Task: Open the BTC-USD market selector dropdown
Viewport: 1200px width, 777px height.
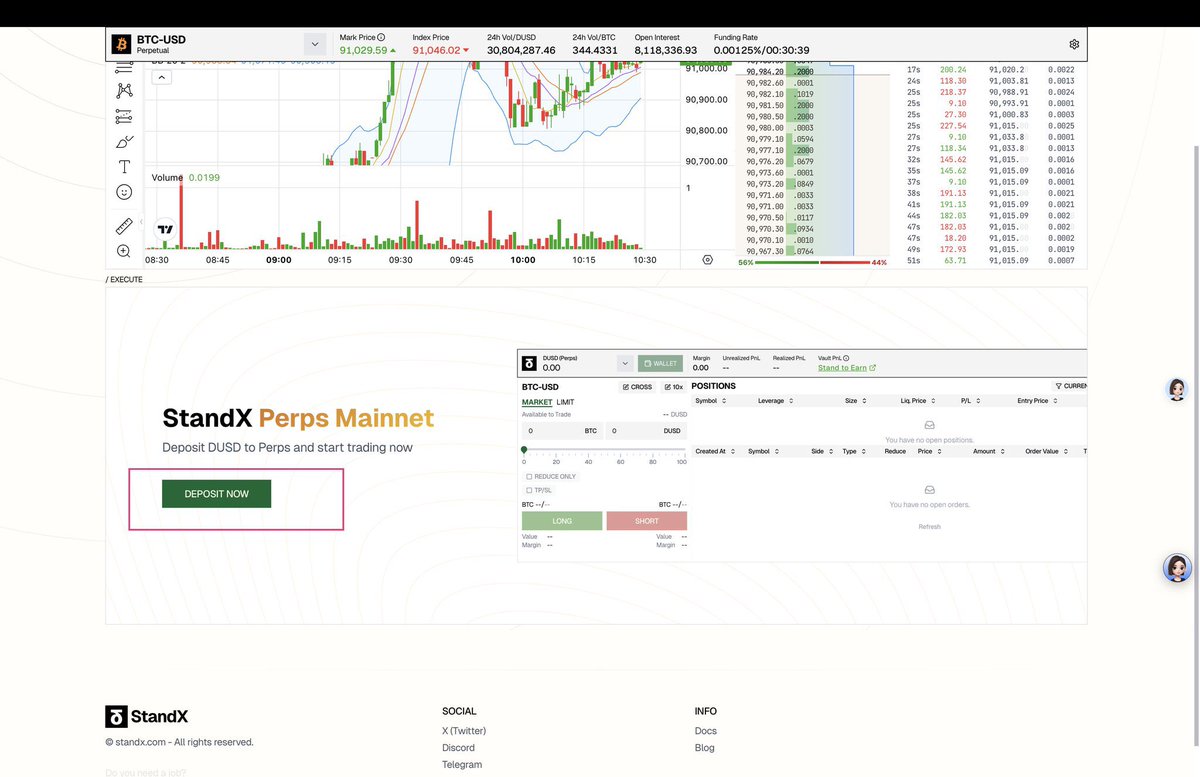Action: coord(314,44)
